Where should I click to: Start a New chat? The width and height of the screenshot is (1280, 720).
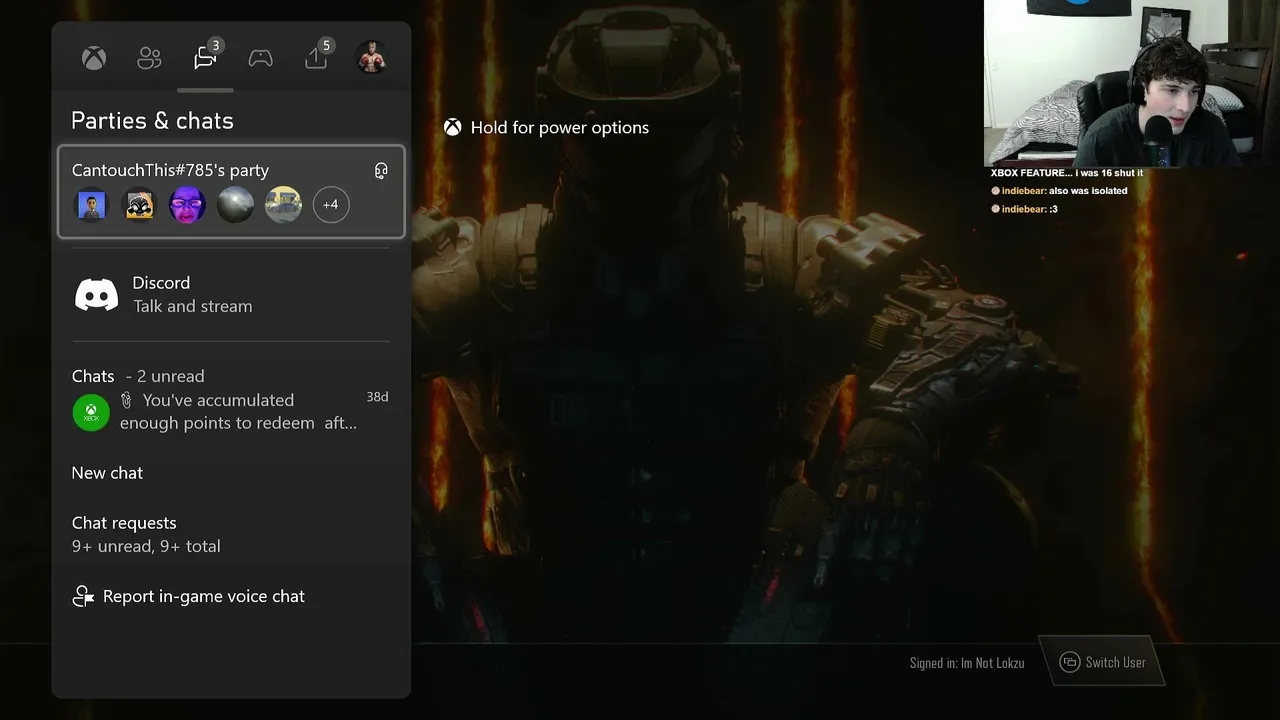107,473
